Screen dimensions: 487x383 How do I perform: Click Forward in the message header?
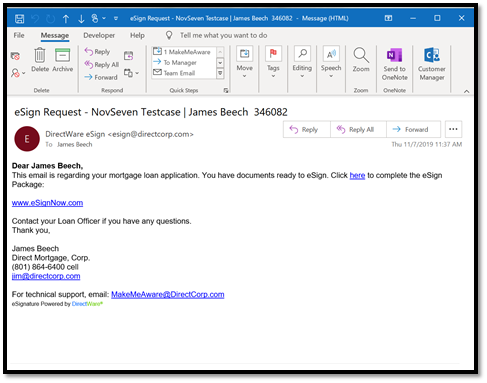(x=413, y=129)
